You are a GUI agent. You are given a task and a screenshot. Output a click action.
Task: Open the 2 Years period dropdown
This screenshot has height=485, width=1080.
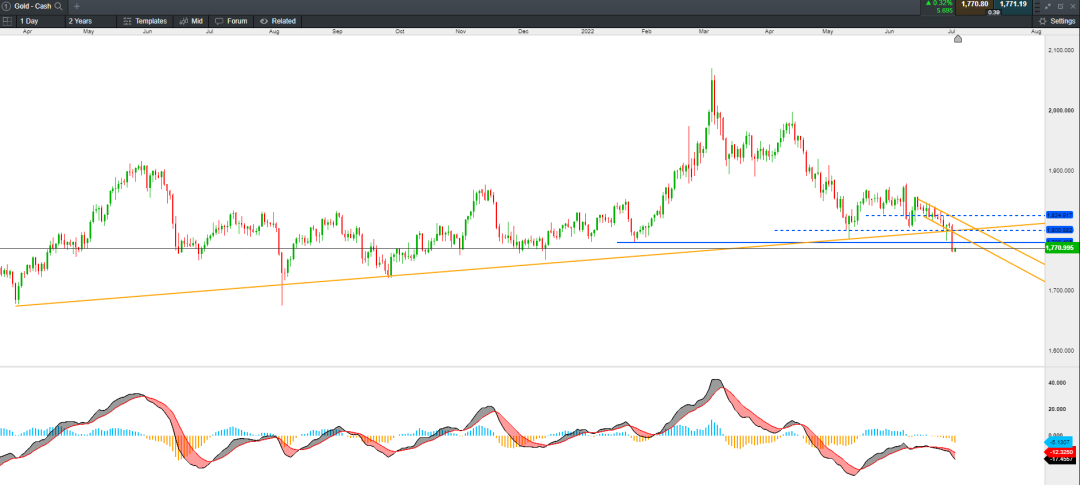point(91,21)
